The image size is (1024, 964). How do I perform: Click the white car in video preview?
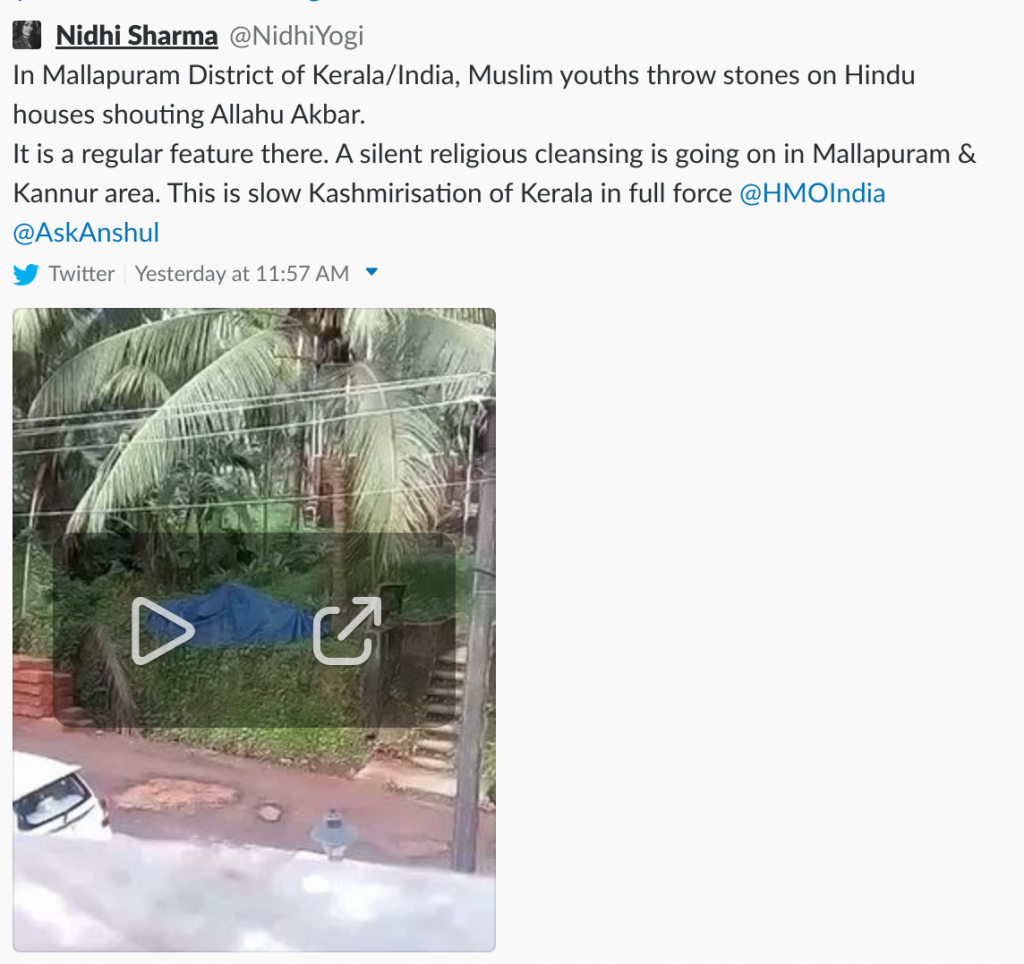pyautogui.click(x=59, y=795)
